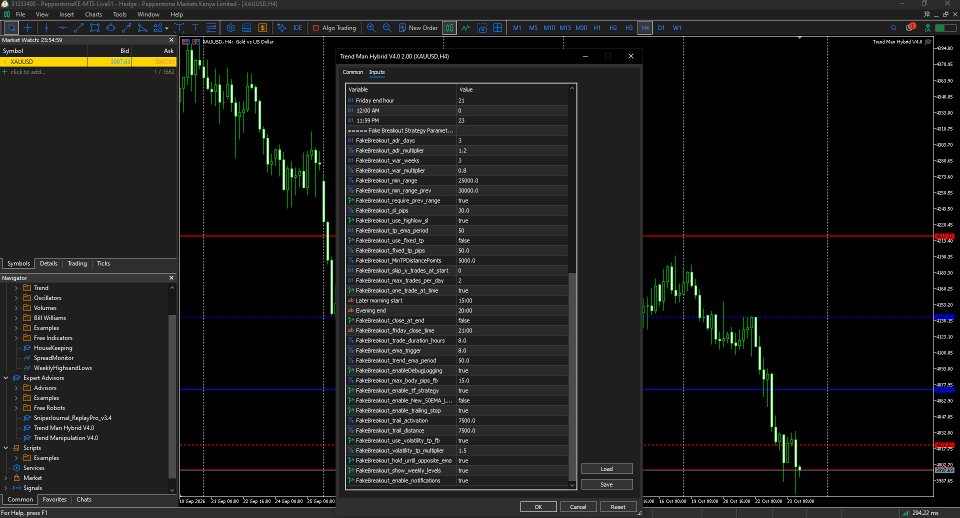Image resolution: width=960 pixels, height=518 pixels.
Task: Click the Load button in dialog
Action: 607,469
